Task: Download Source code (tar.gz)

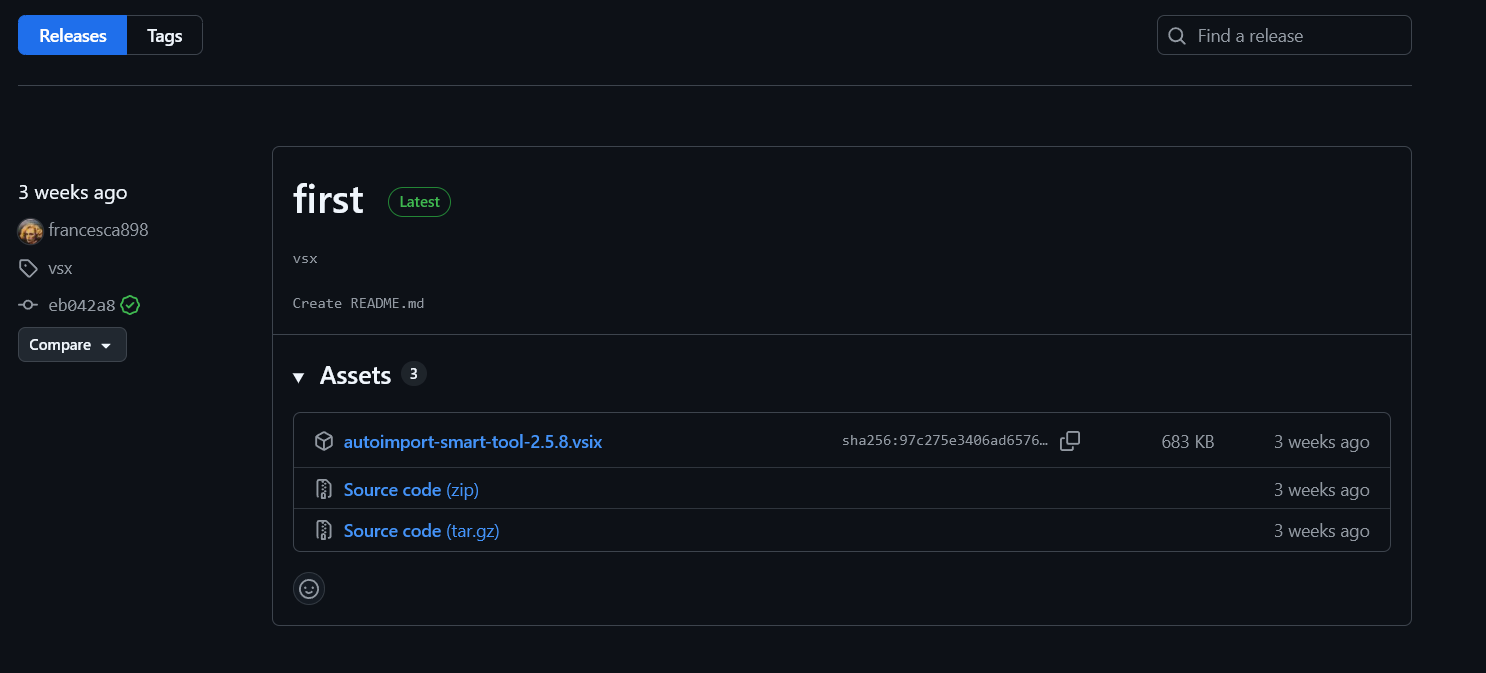Action: tap(421, 531)
